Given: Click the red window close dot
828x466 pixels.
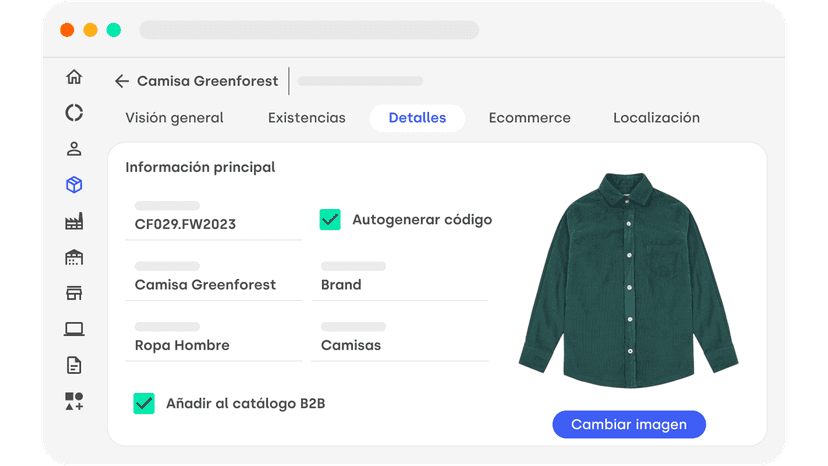Looking at the screenshot, I should 67,30.
